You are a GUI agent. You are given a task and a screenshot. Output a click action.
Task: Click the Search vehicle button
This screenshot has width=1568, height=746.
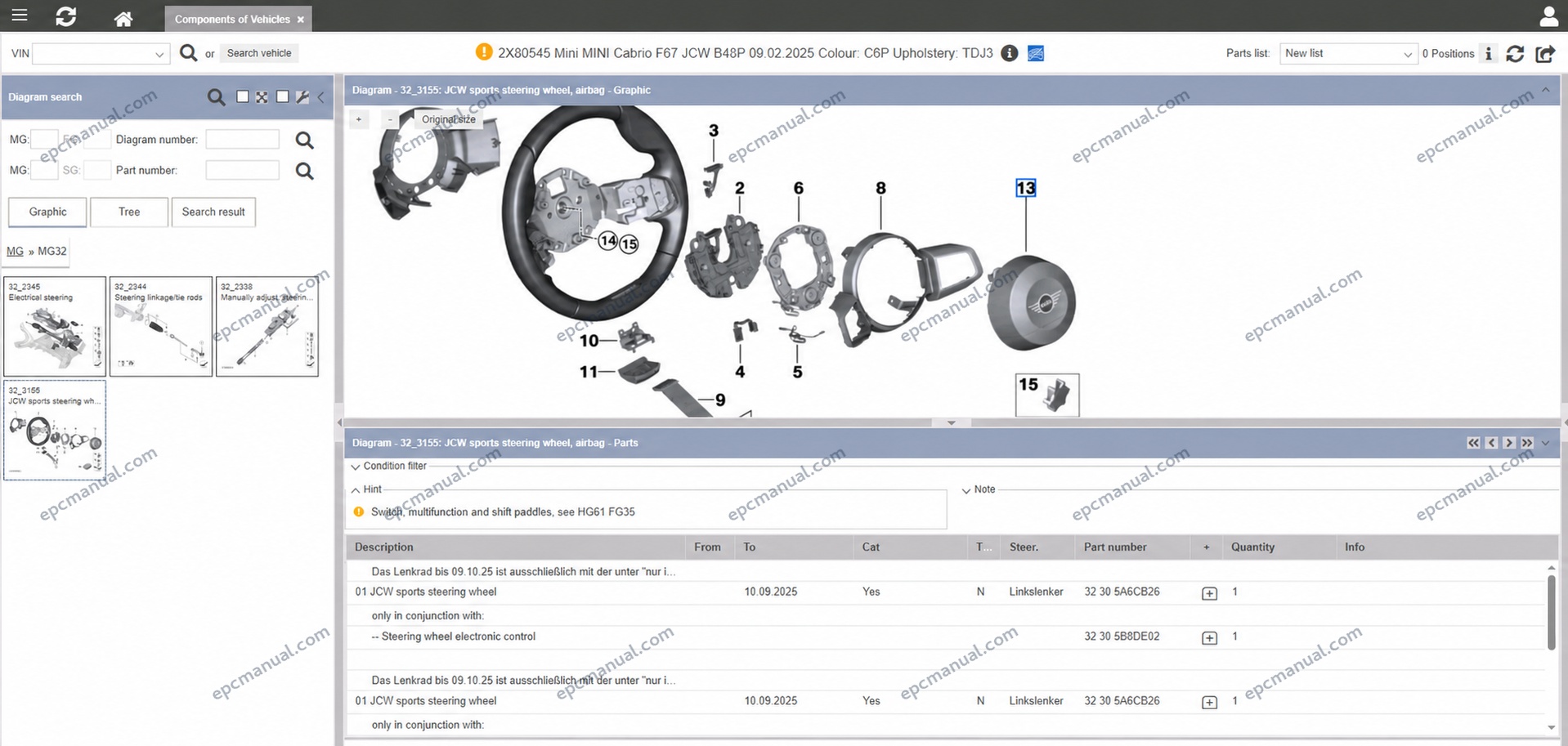259,53
